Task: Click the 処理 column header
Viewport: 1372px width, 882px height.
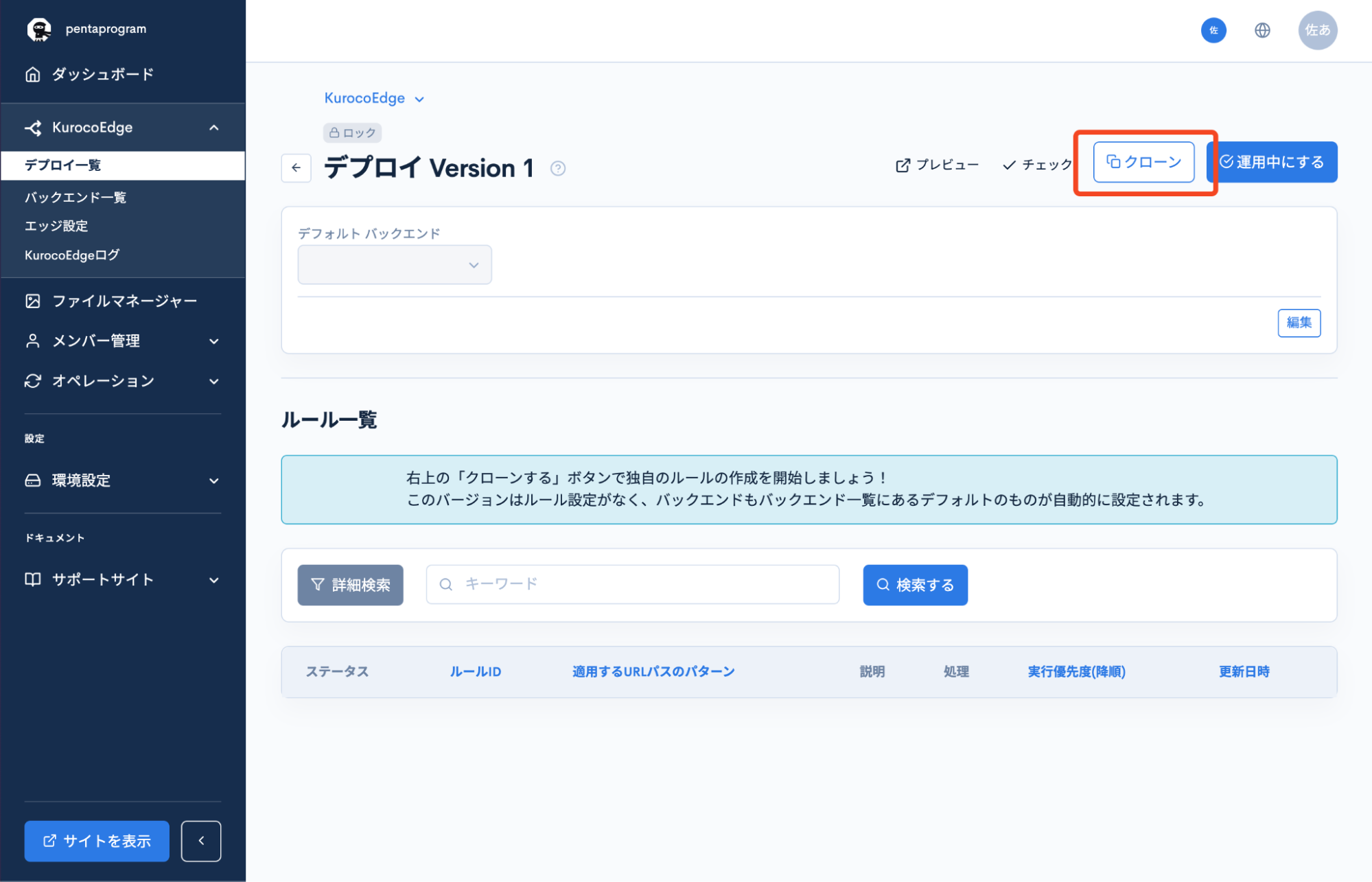Action: (x=956, y=672)
